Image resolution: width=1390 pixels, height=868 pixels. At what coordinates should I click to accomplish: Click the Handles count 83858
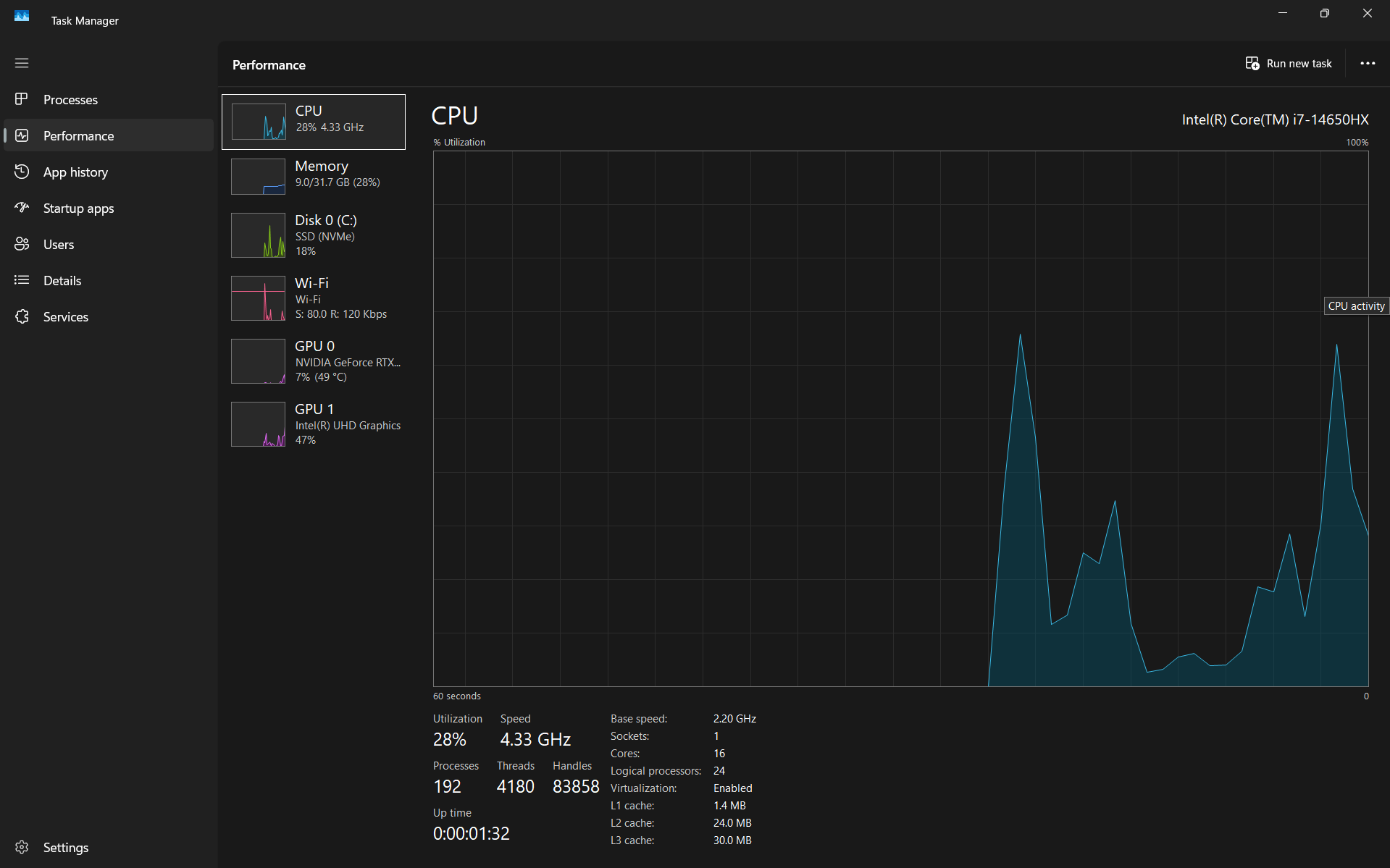click(576, 786)
